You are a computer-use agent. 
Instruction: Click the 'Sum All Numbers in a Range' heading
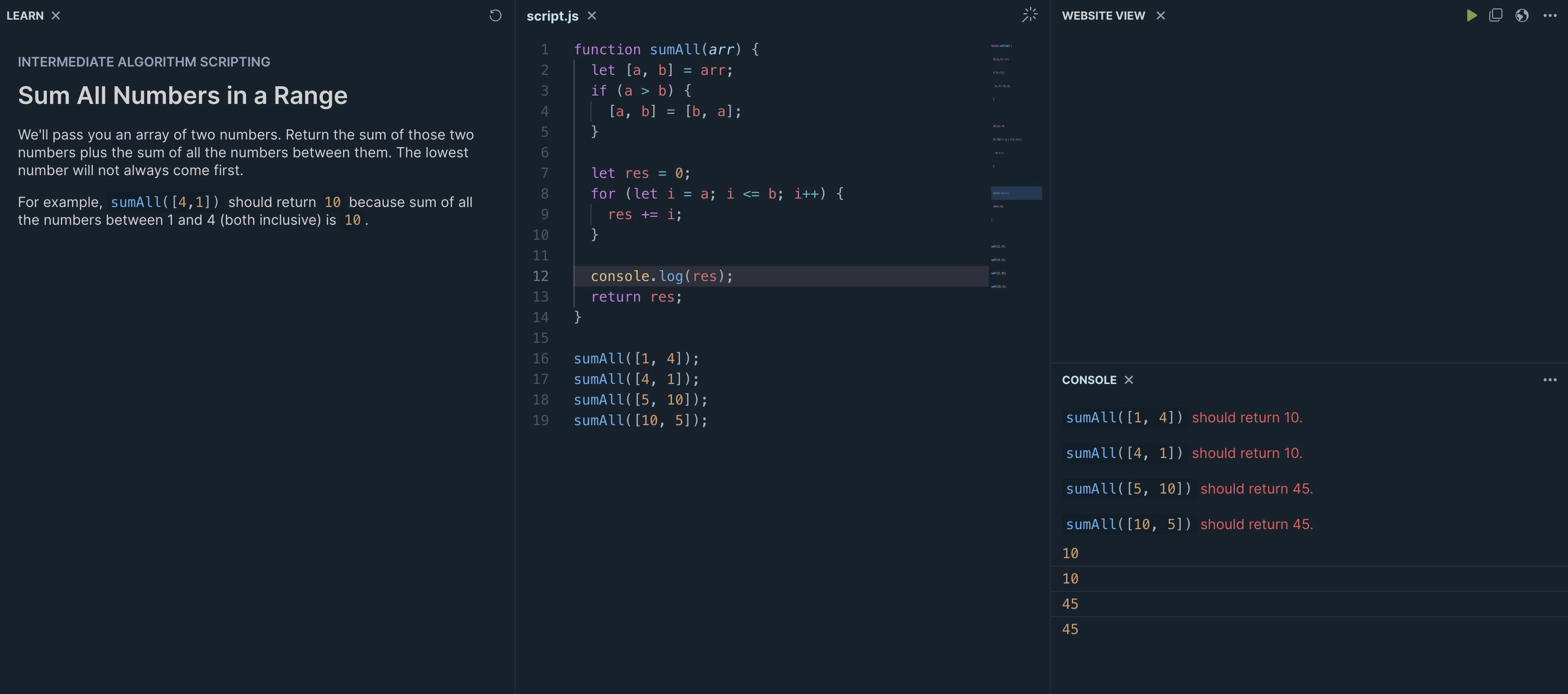click(x=183, y=96)
